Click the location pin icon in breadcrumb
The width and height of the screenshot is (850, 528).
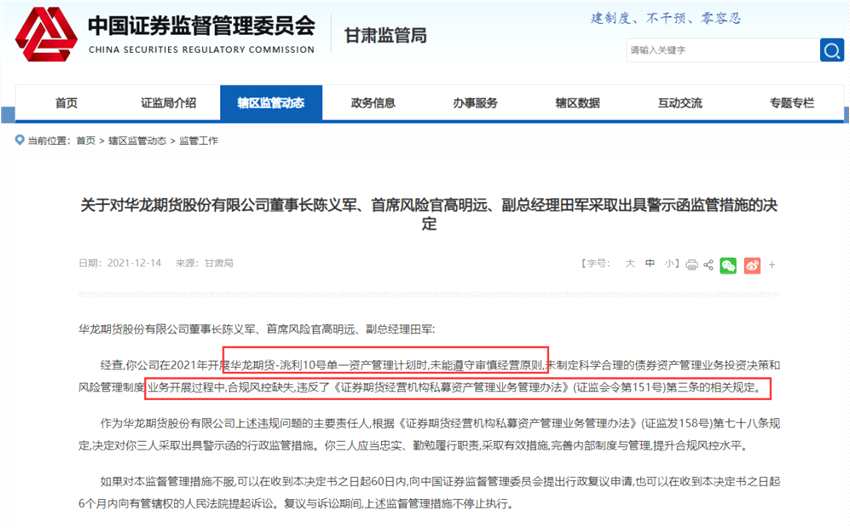pyautogui.click(x=20, y=140)
